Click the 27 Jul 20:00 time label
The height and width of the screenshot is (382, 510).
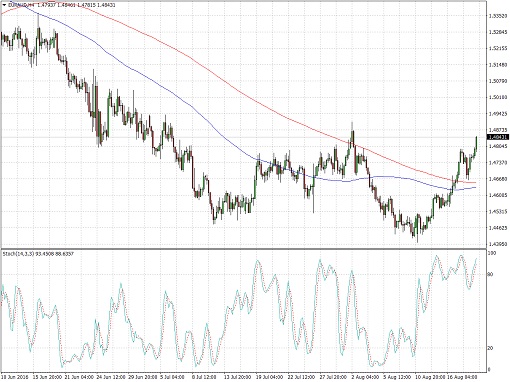tap(334, 377)
